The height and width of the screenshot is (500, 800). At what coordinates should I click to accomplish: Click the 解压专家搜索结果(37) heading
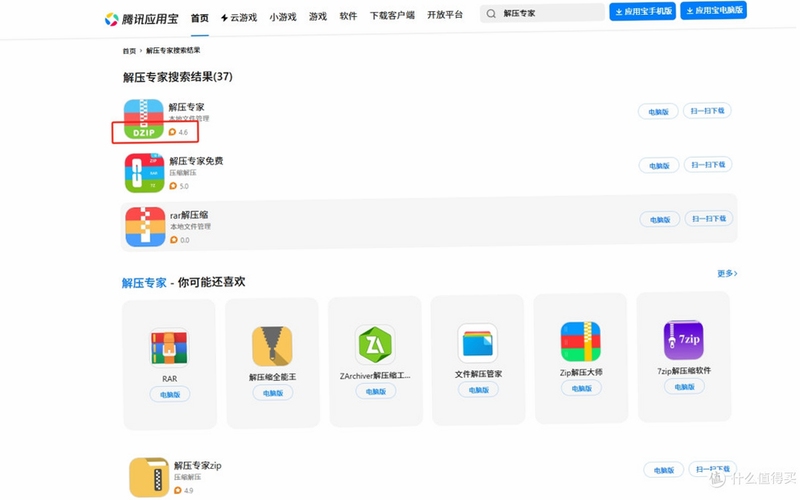pos(178,77)
